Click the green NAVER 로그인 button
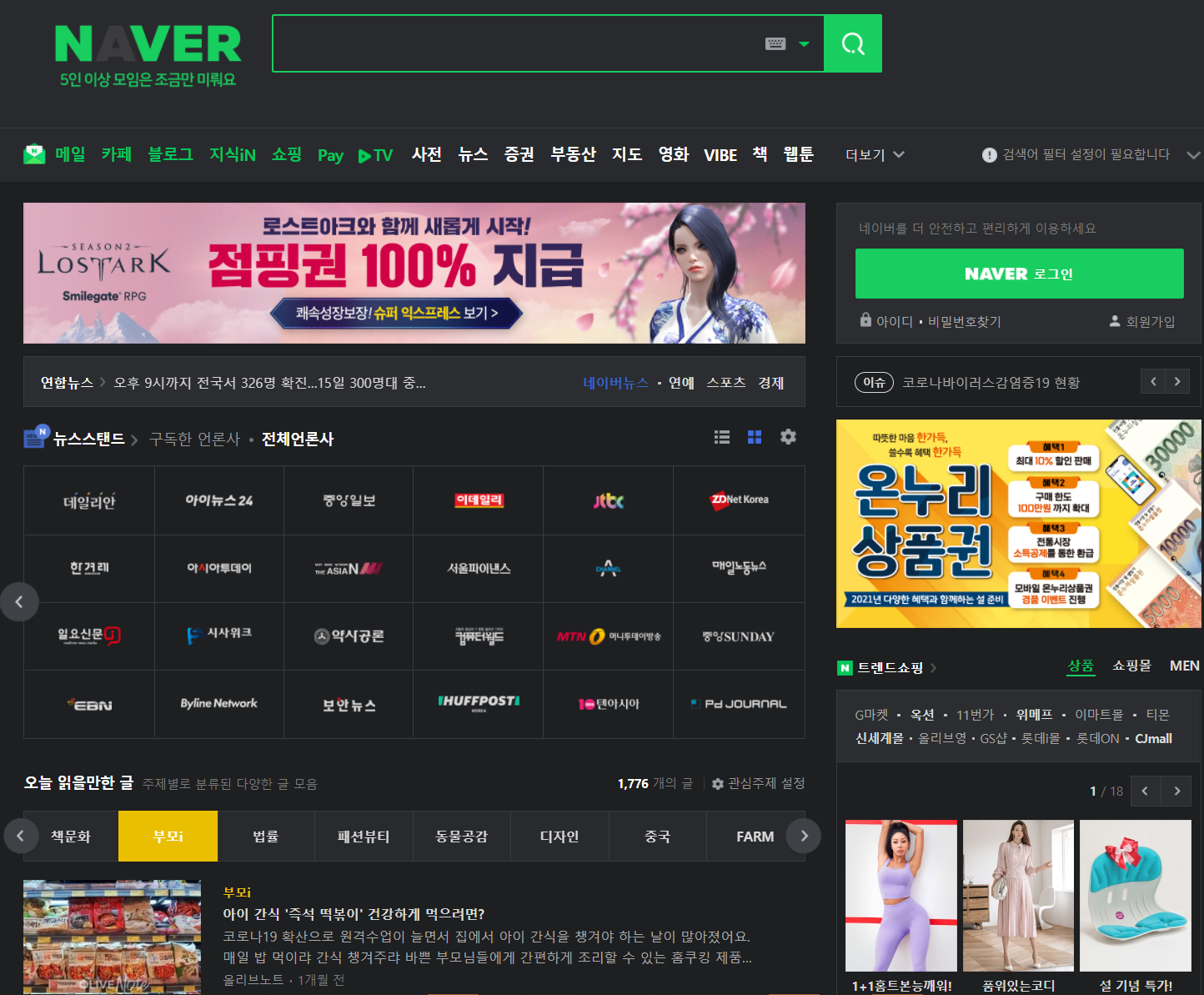1204x995 pixels. tap(1019, 274)
